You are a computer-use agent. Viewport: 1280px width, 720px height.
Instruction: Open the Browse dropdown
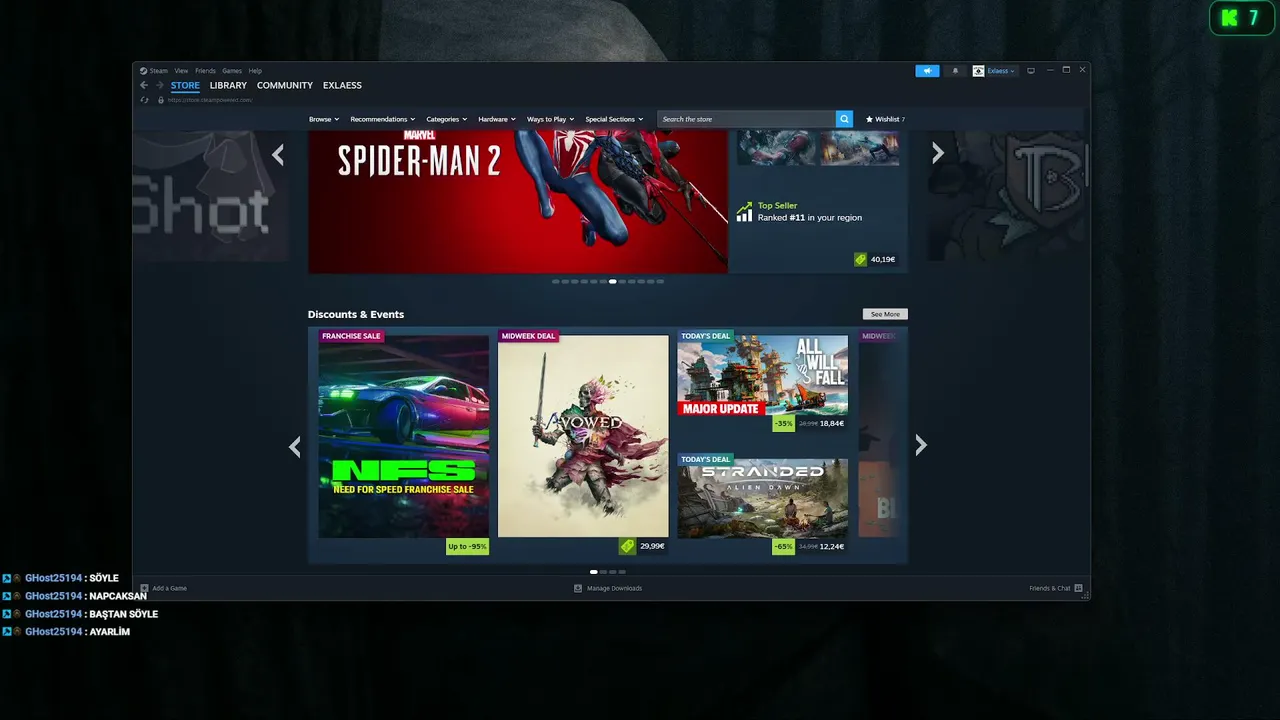(324, 119)
